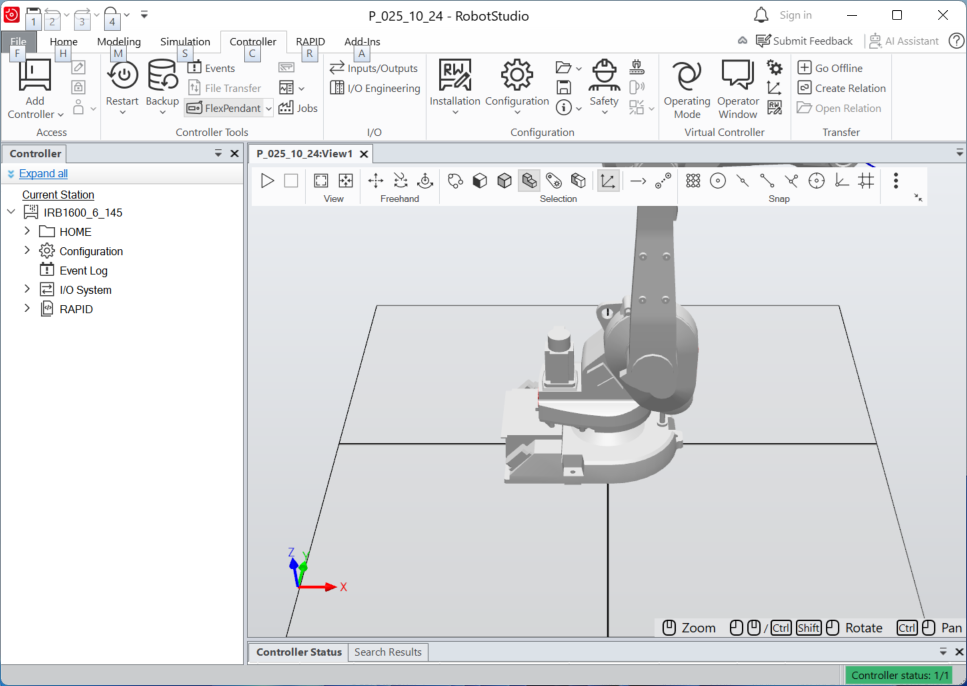The height and width of the screenshot is (686, 967).
Task: Expand the RAPID tree node
Action: click(27, 309)
